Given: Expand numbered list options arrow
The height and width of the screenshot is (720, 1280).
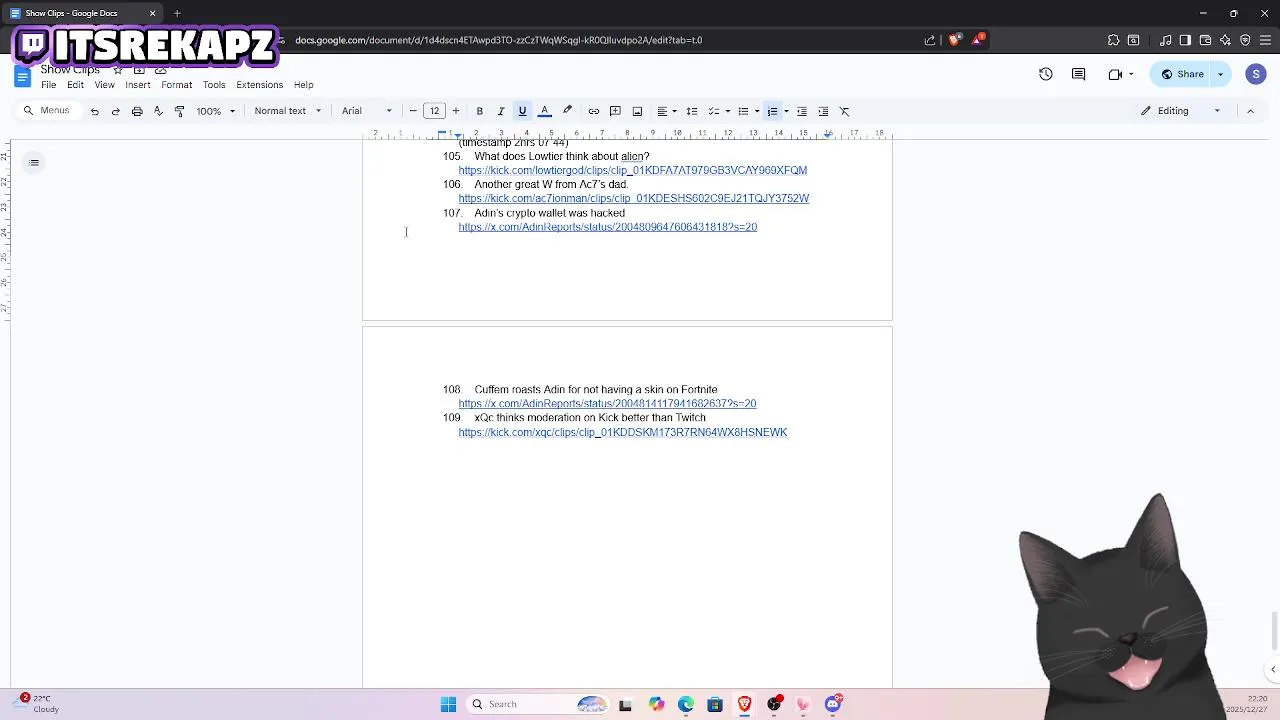Looking at the screenshot, I should tap(786, 111).
